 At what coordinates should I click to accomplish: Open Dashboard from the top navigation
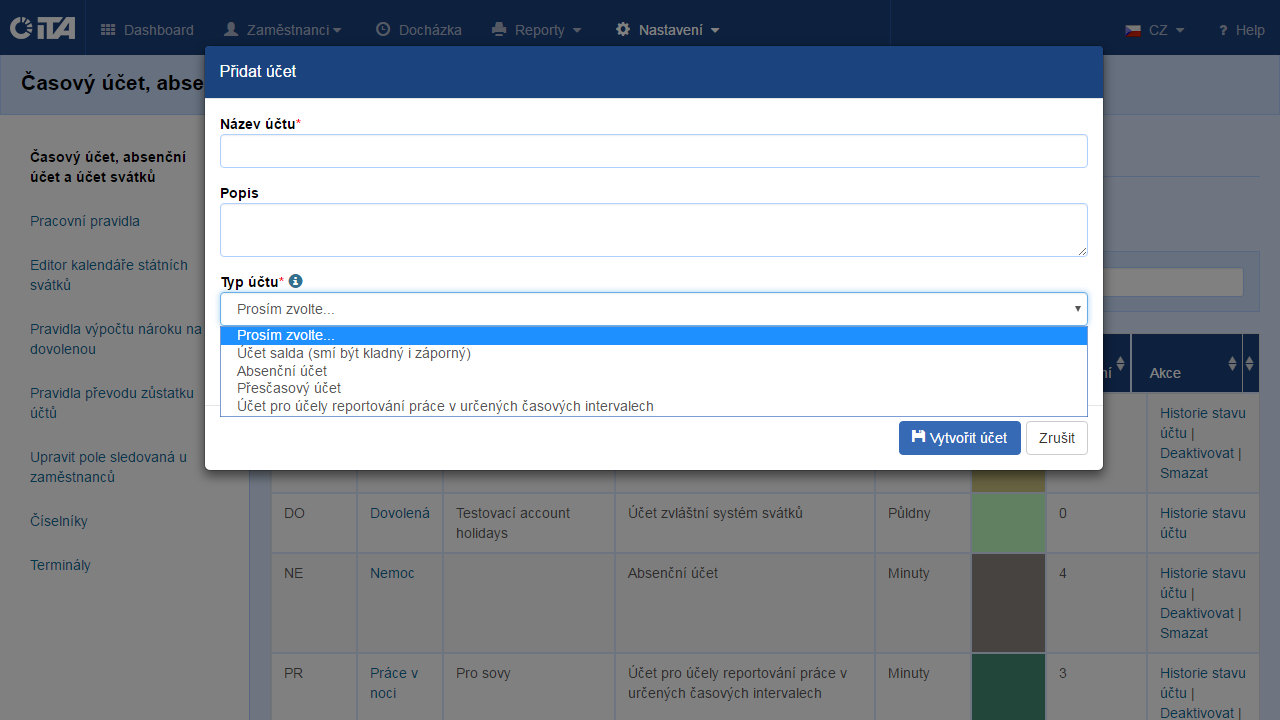click(147, 30)
